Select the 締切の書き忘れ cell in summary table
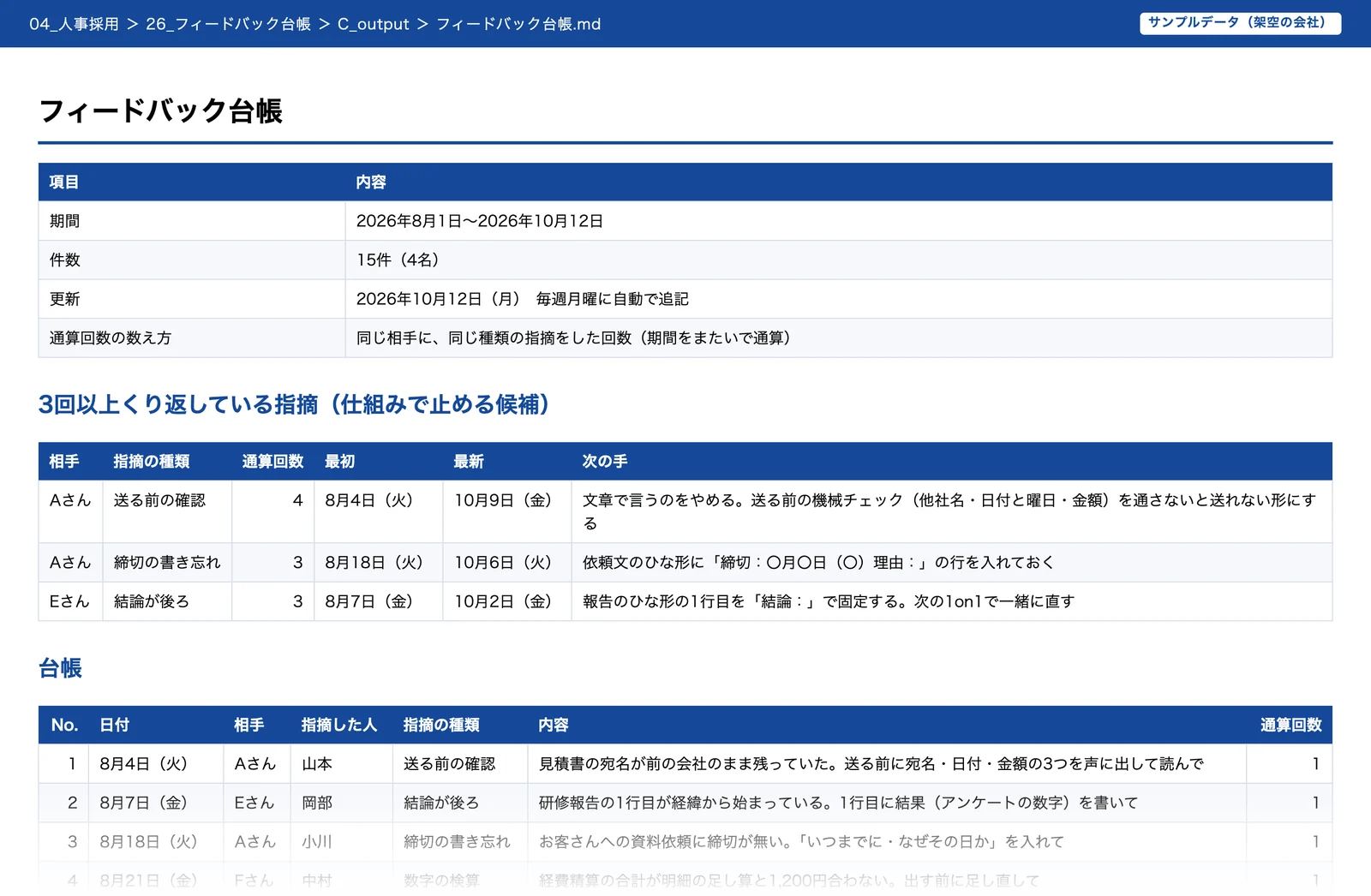The height and width of the screenshot is (896, 1371). (x=167, y=562)
